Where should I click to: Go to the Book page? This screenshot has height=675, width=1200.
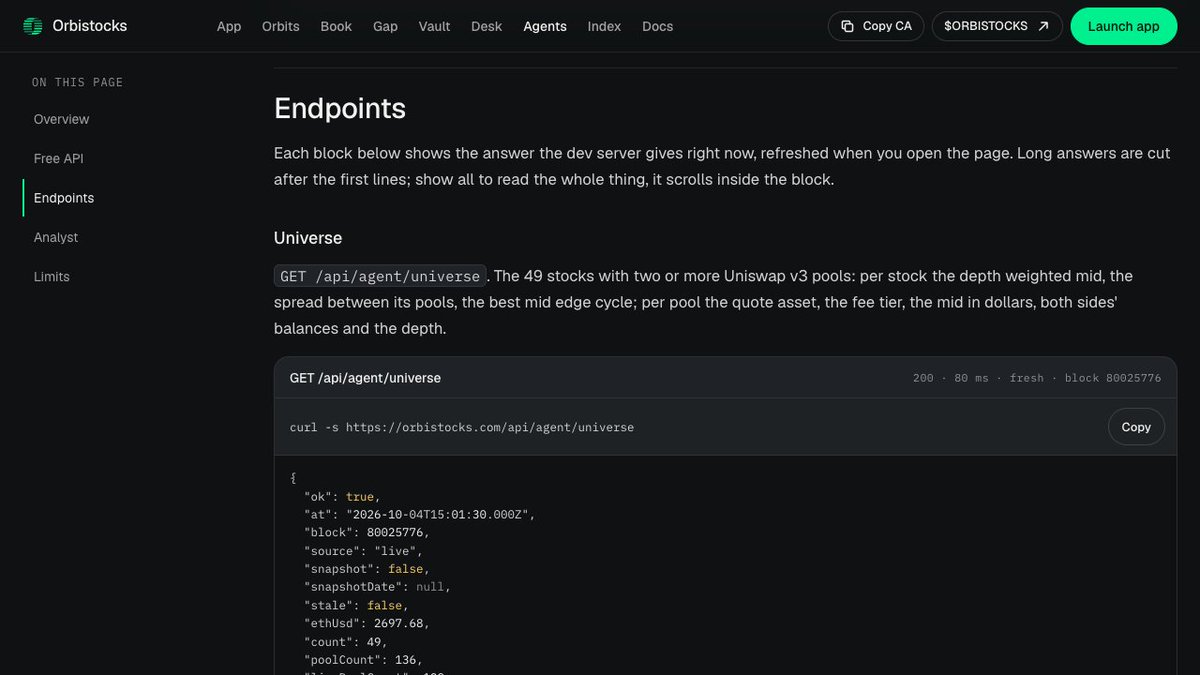point(336,26)
